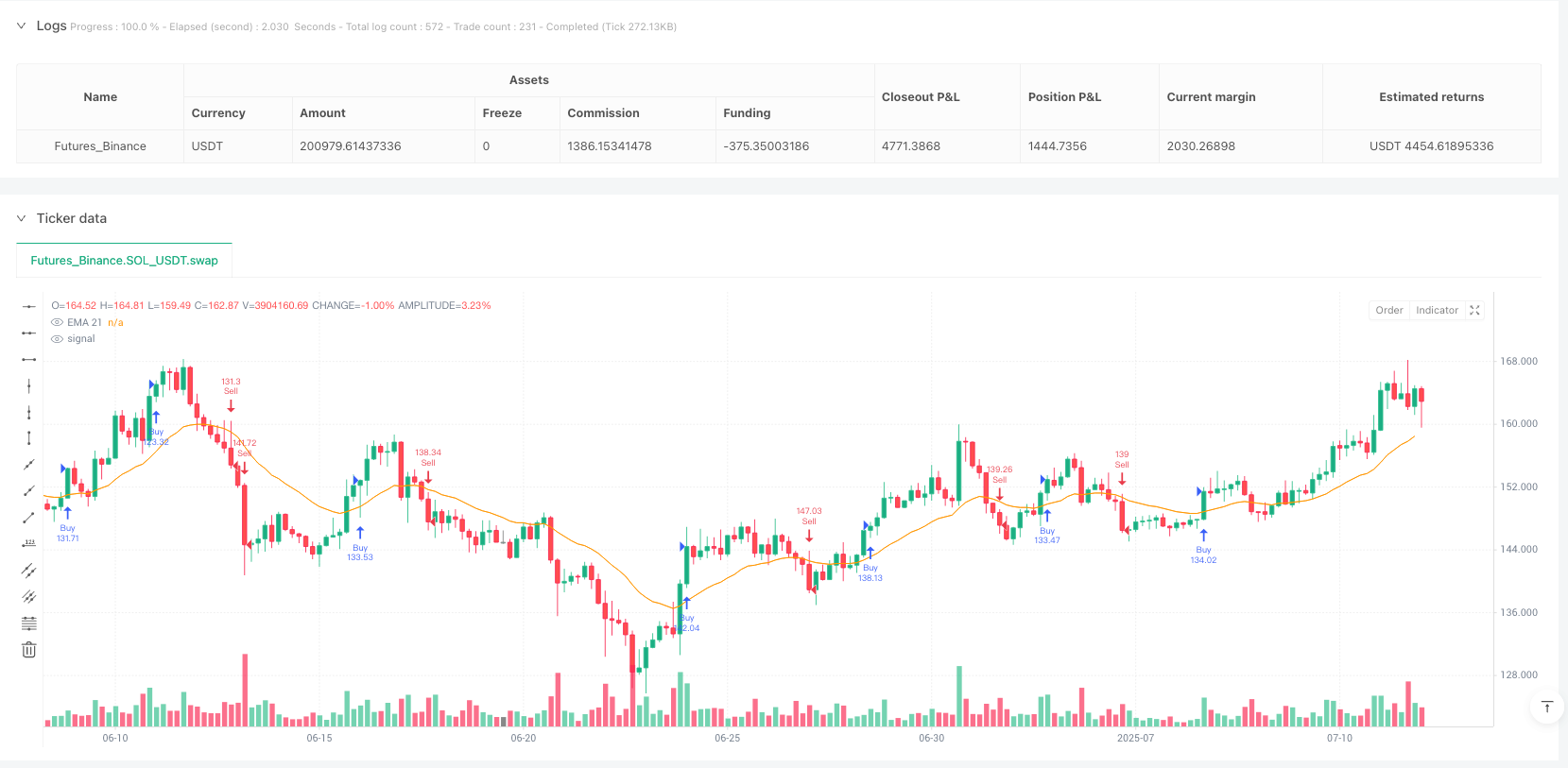This screenshot has height=768, width=1568.
Task: Select the parallel channel drawing tool
Action: [29, 571]
